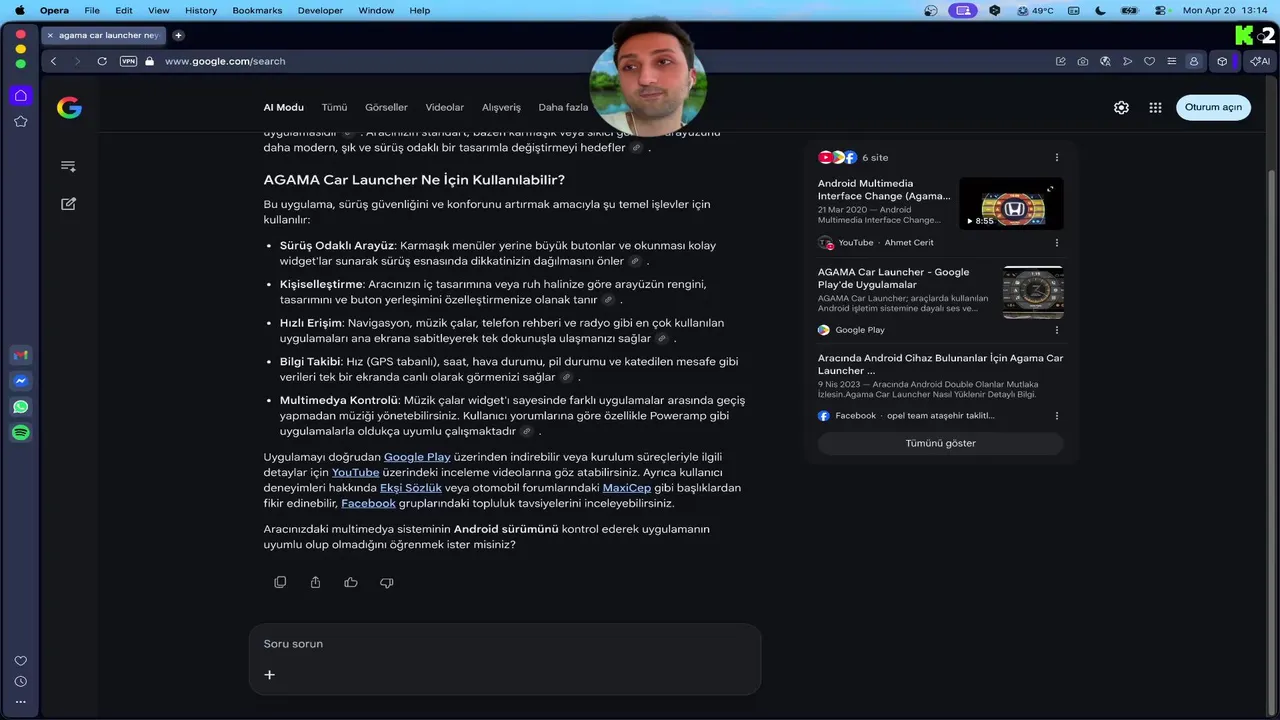Add page to bookmarks heart icon
This screenshot has height=720, width=1280.
pyautogui.click(x=1149, y=61)
